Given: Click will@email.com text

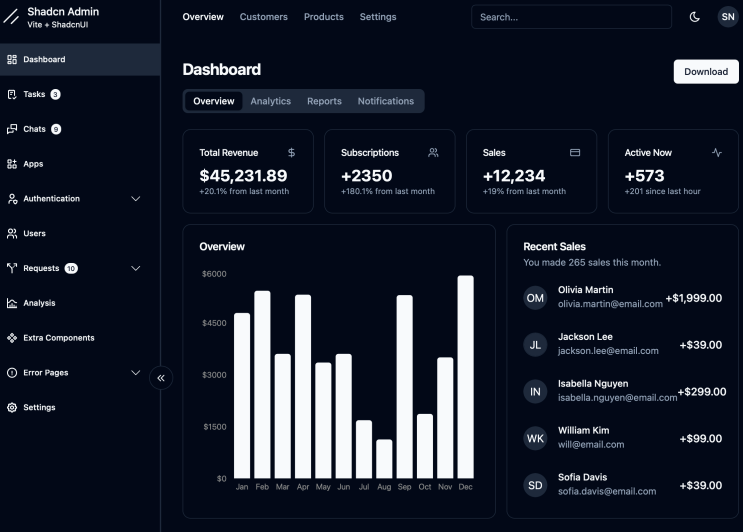Looking at the screenshot, I should coord(591,445).
